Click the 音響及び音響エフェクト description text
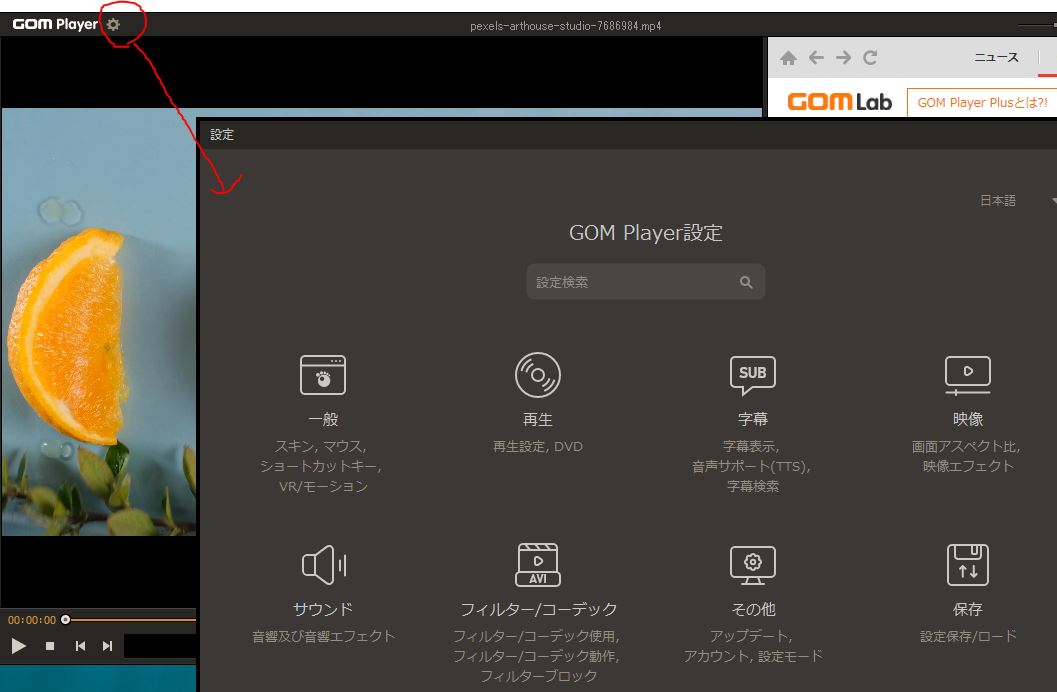 click(x=324, y=636)
